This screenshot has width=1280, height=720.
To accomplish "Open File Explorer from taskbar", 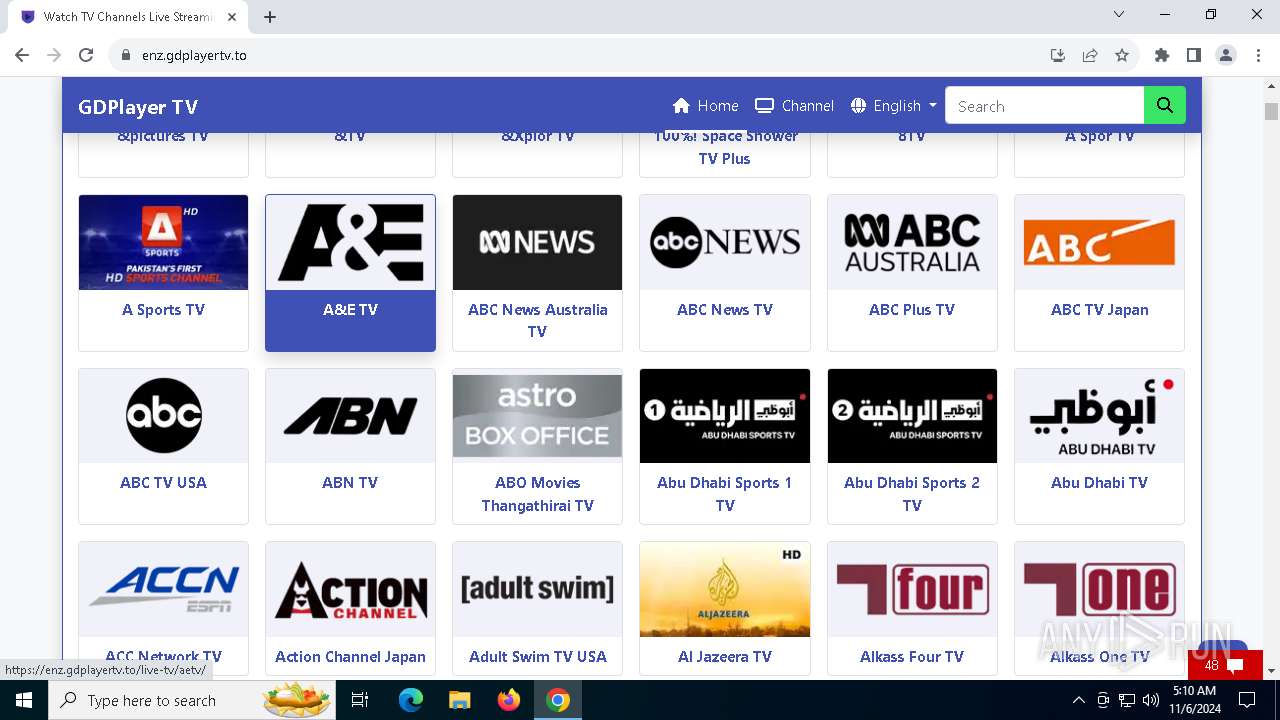I will click(459, 700).
